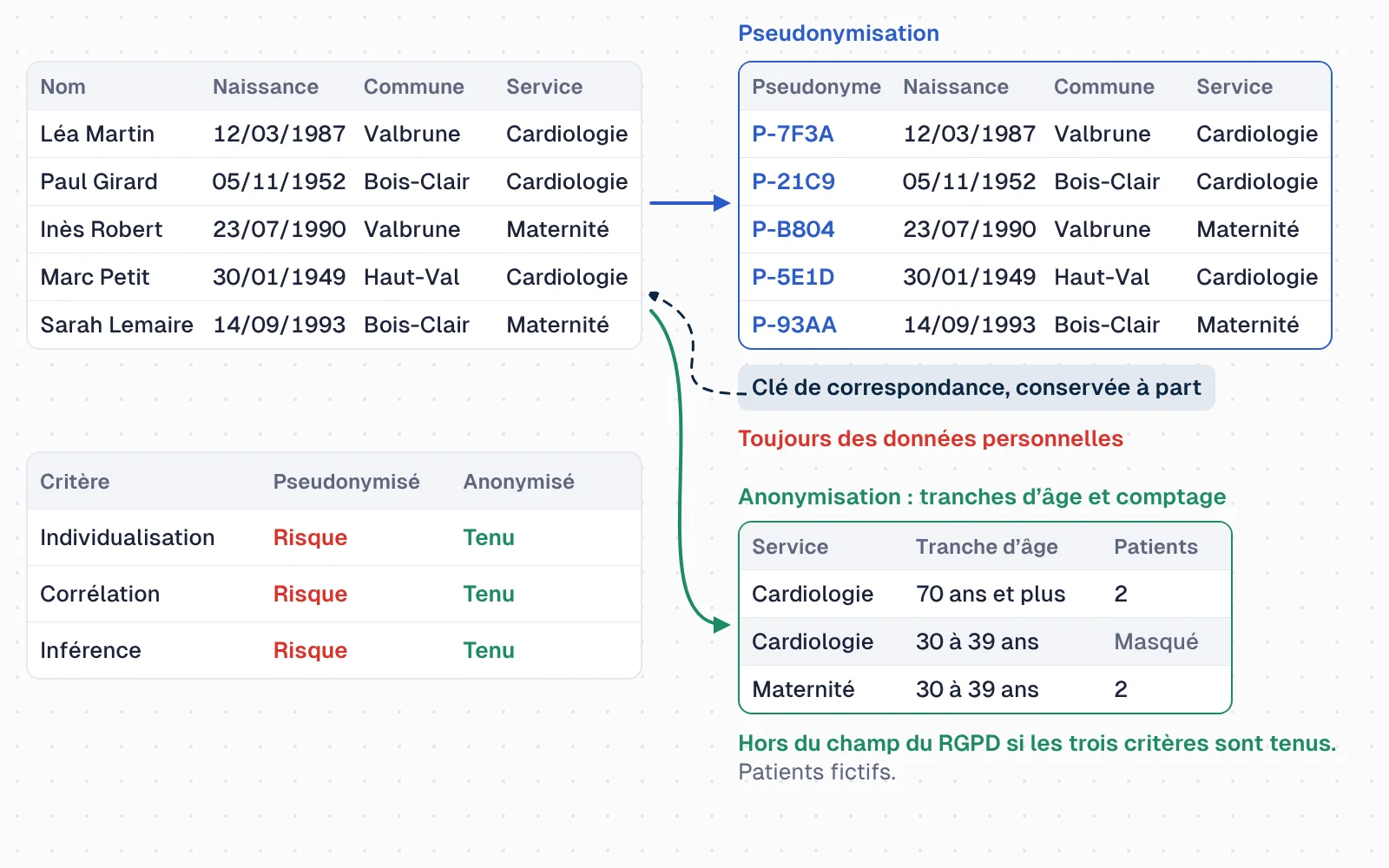Click 14/09/1993 in the P-93AA row
Image resolution: width=1389 pixels, height=868 pixels.
click(969, 325)
